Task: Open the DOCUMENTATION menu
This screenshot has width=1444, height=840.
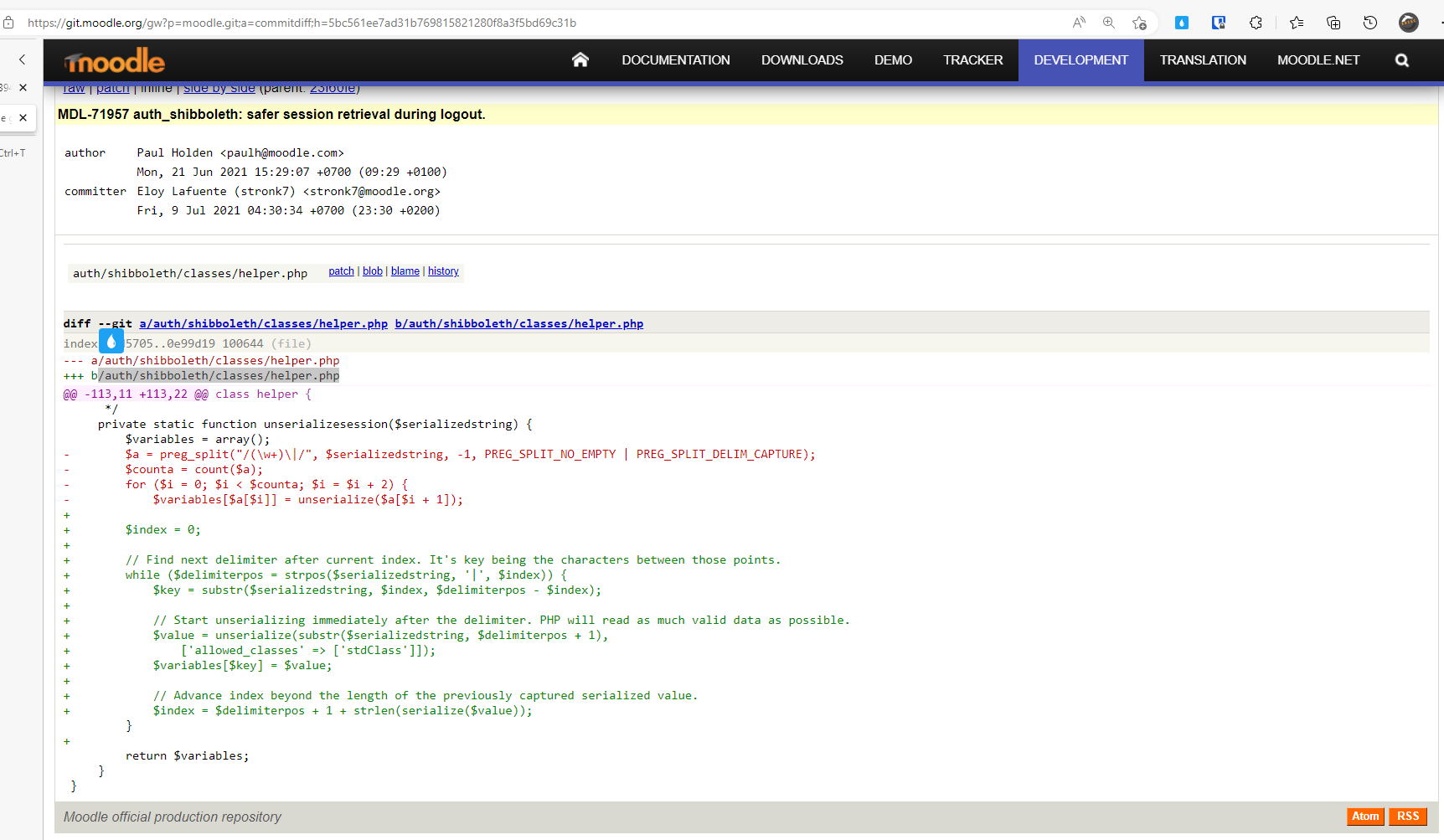Action: [676, 60]
